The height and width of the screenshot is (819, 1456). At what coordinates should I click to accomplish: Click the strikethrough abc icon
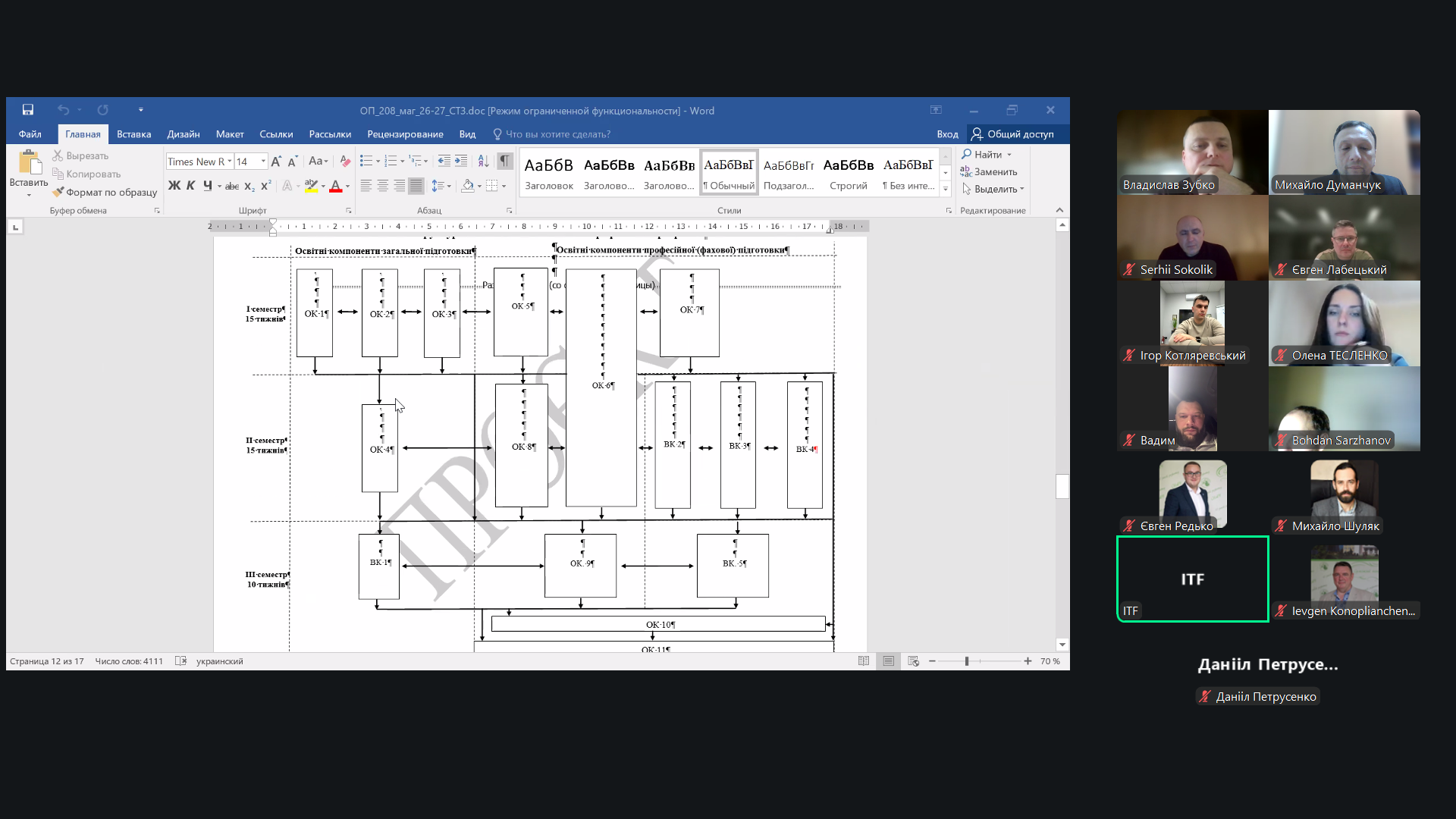[232, 186]
